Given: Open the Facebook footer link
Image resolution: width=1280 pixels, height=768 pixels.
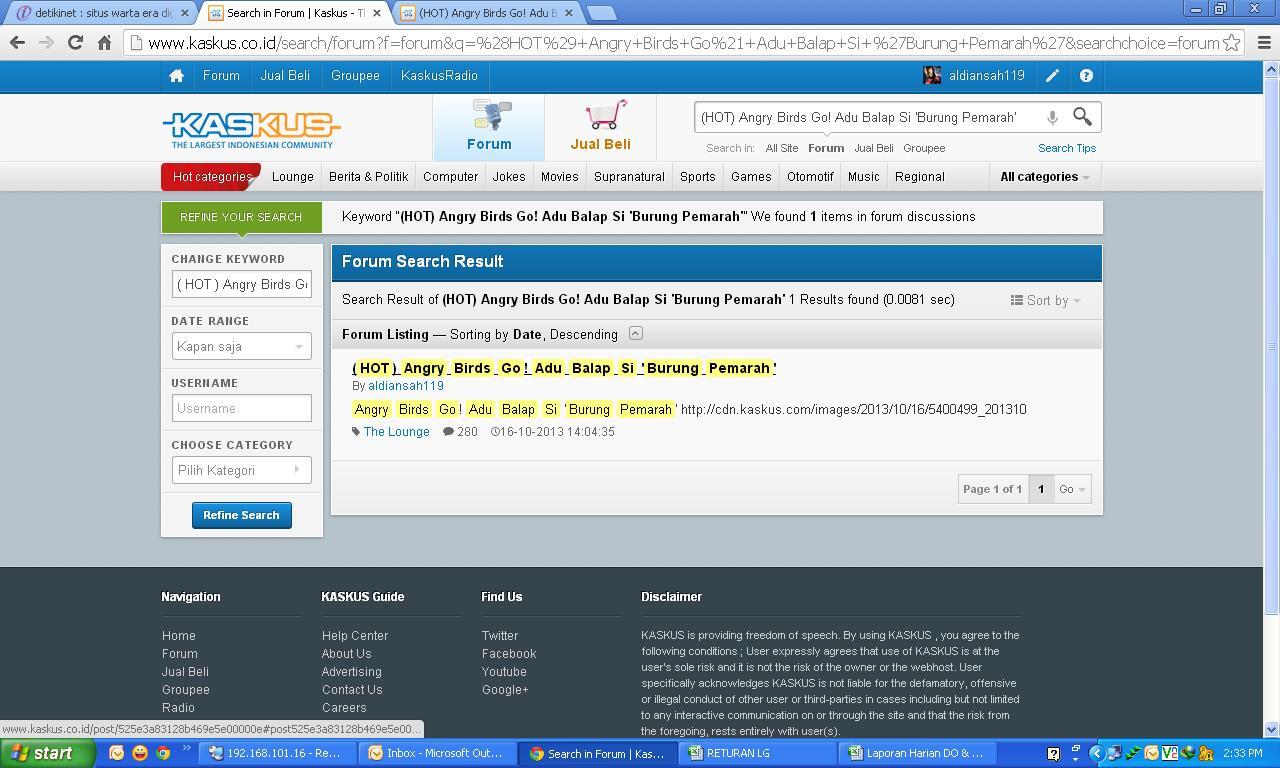Looking at the screenshot, I should pos(509,654).
